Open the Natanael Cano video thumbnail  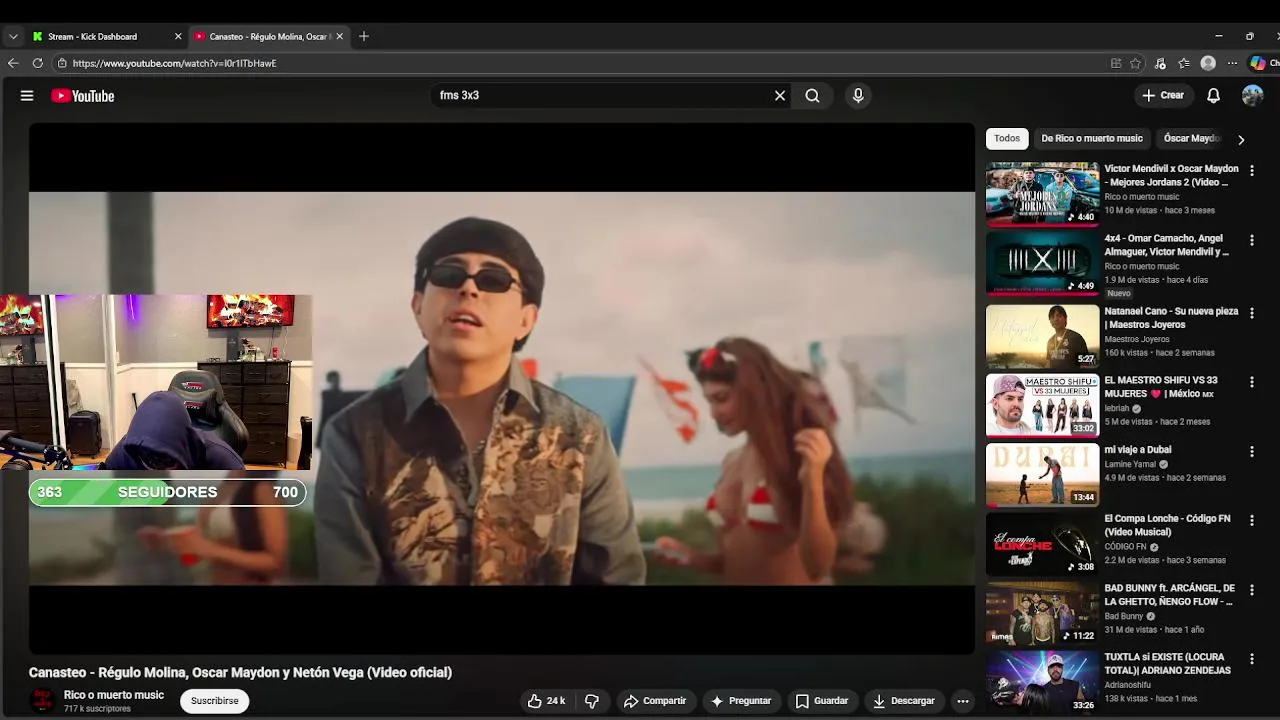(x=1042, y=335)
